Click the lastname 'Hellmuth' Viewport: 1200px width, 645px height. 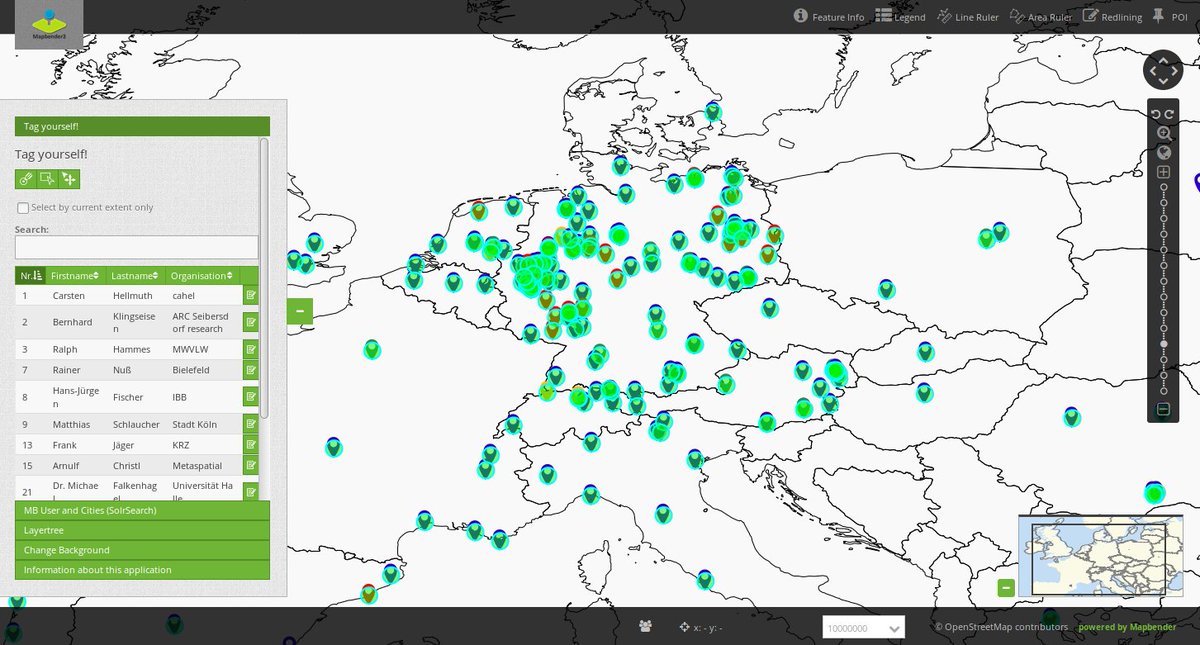tap(132, 296)
